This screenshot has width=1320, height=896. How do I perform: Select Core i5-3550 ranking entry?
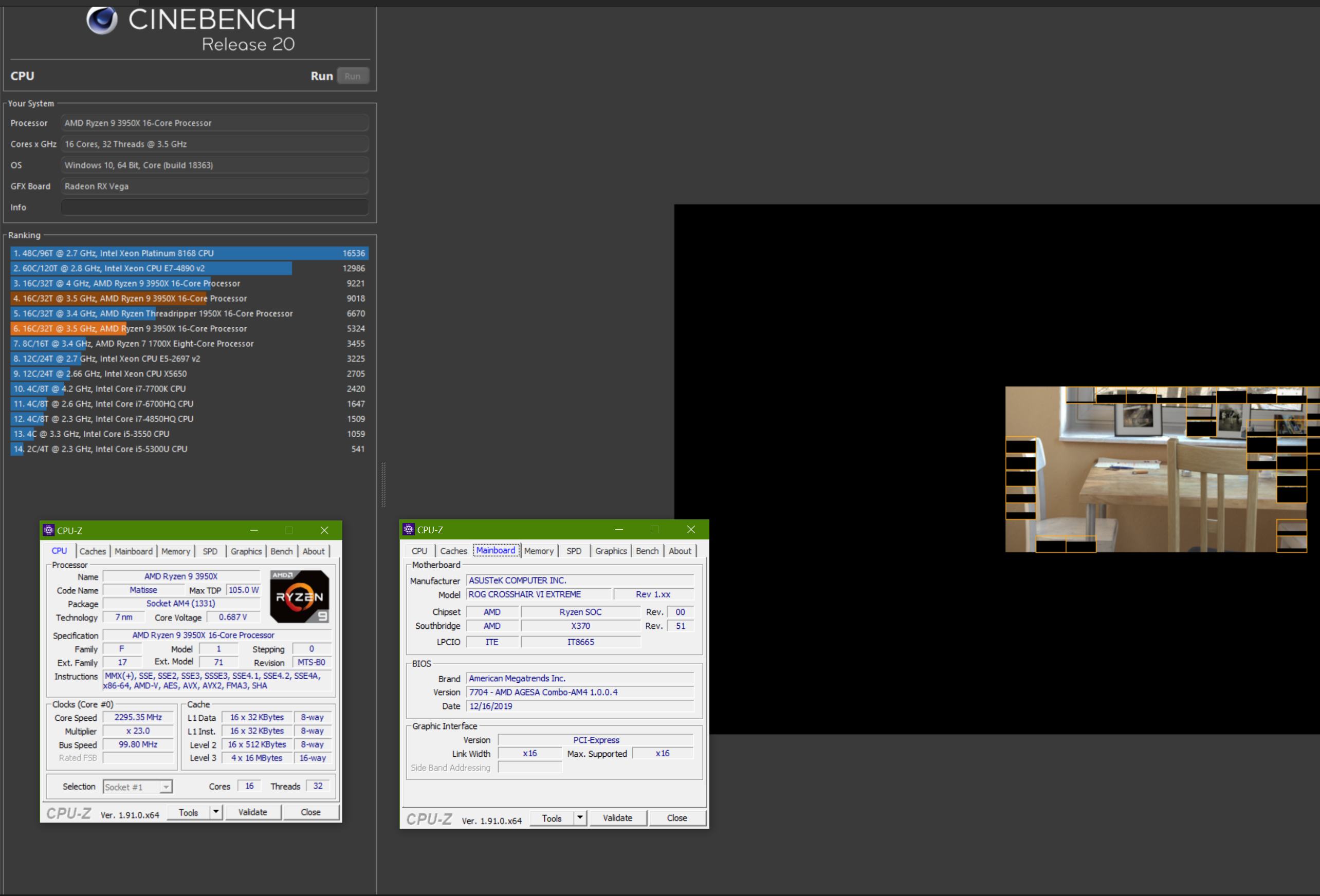tap(189, 434)
